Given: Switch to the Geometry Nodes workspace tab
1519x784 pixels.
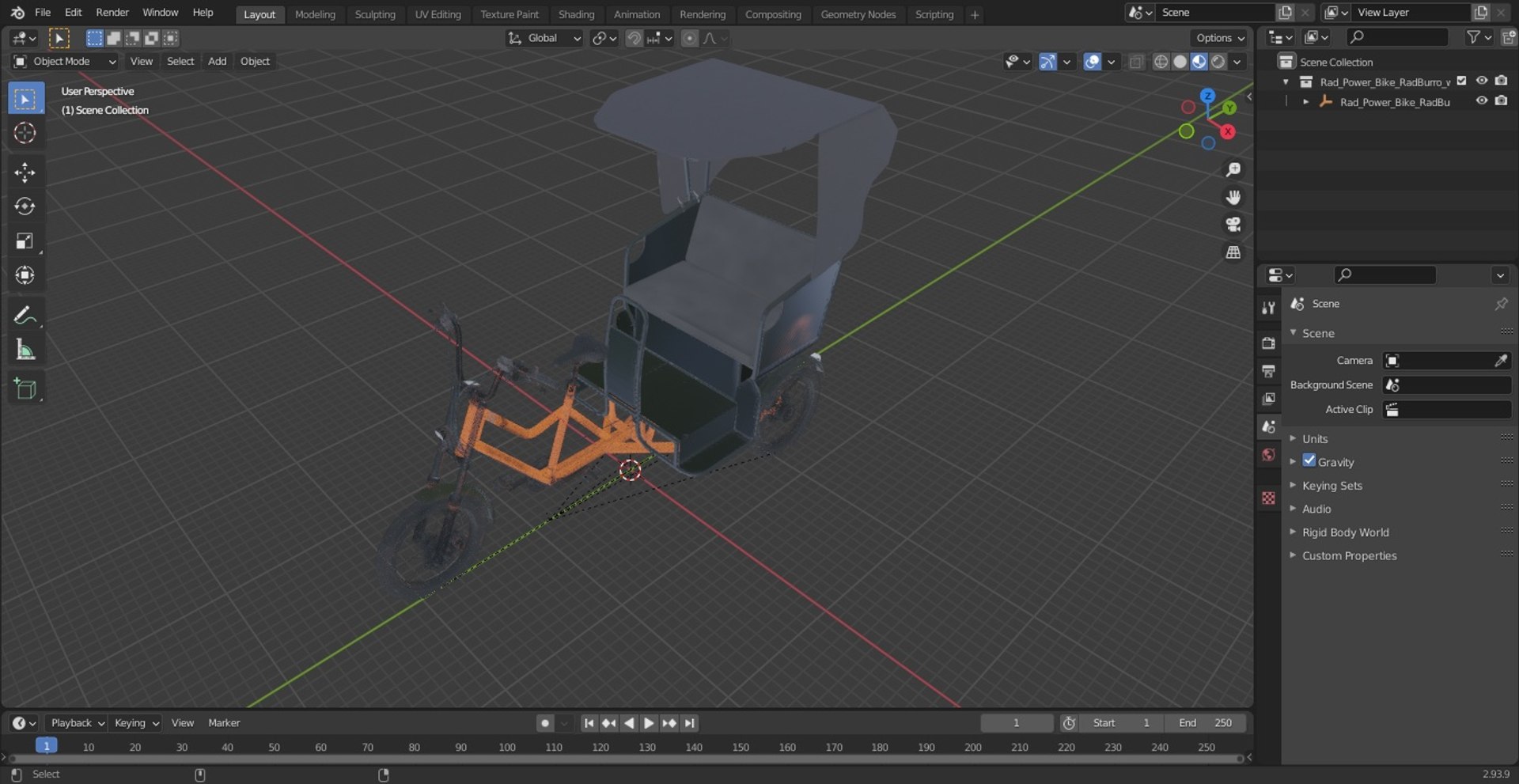Looking at the screenshot, I should tap(858, 14).
